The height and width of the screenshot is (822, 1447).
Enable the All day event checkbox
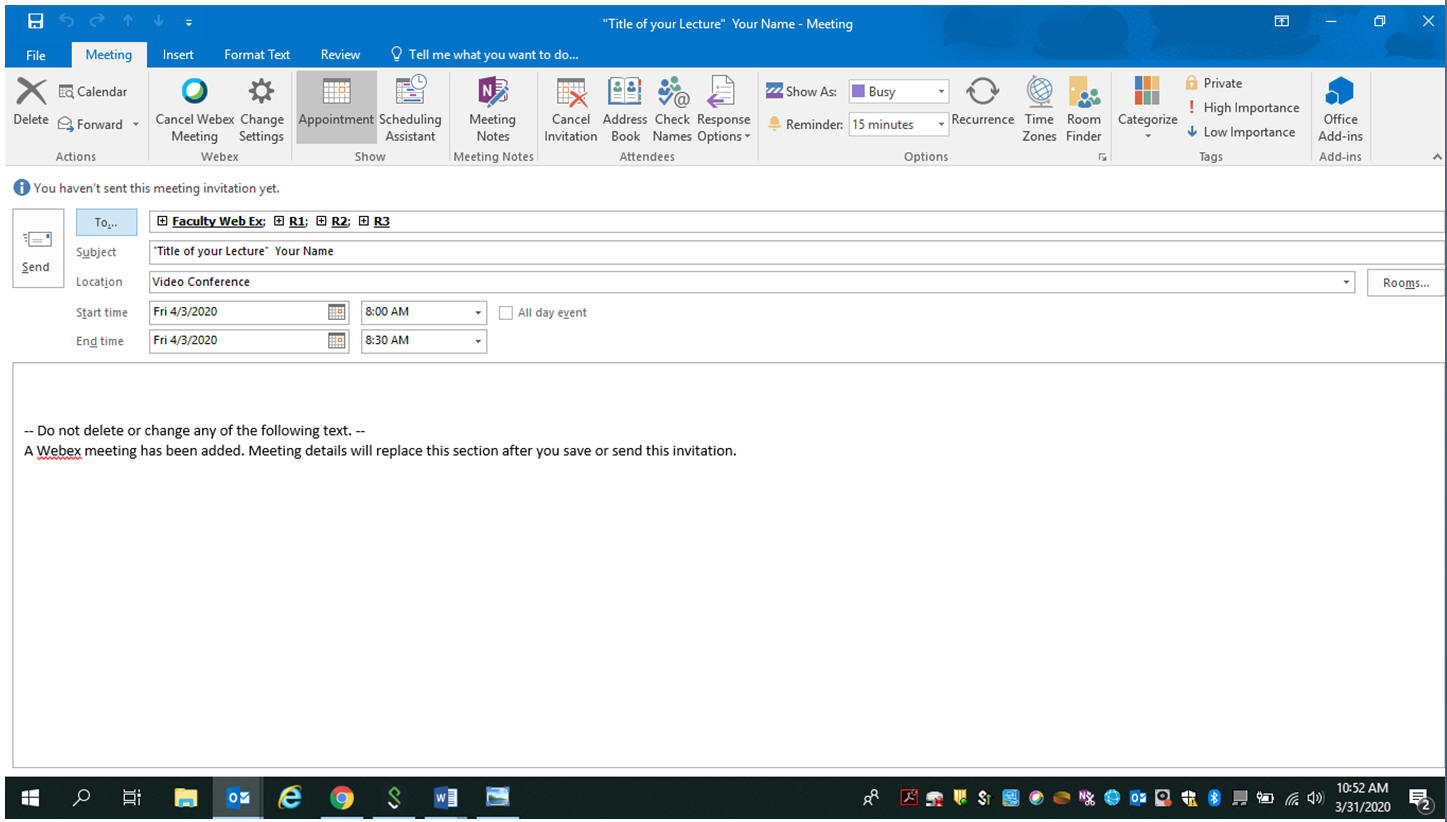point(506,313)
